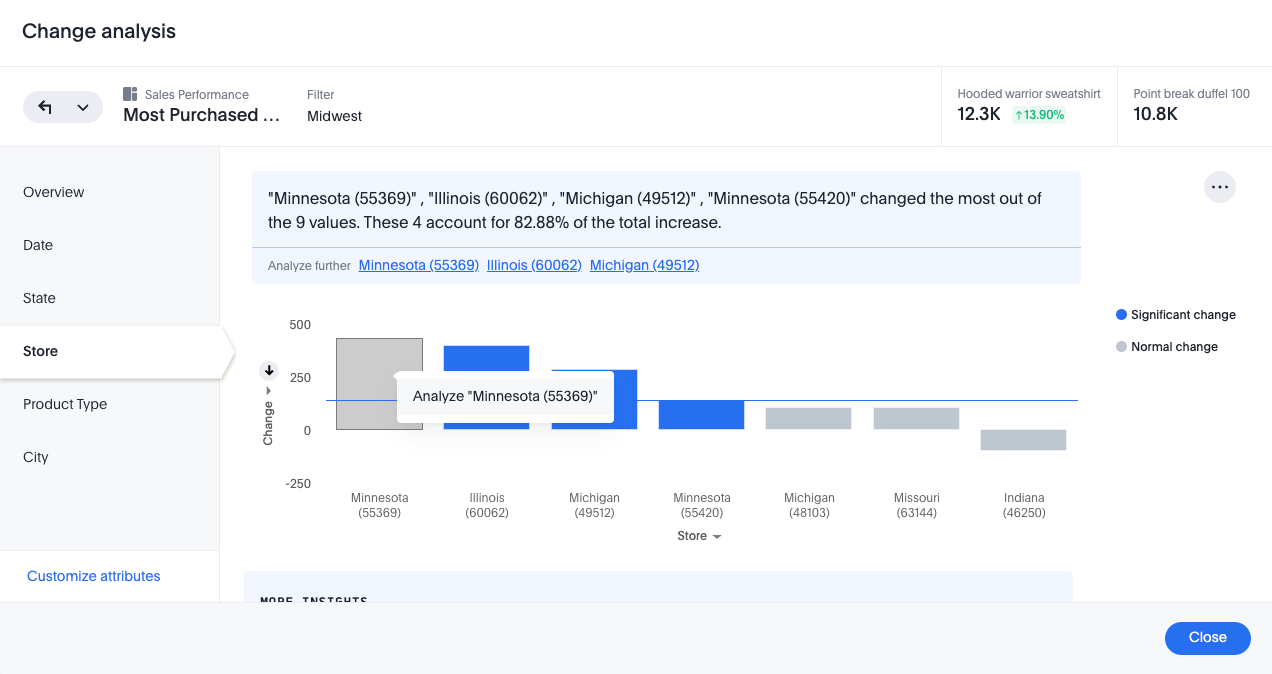Select the Product Type tab

click(x=65, y=404)
